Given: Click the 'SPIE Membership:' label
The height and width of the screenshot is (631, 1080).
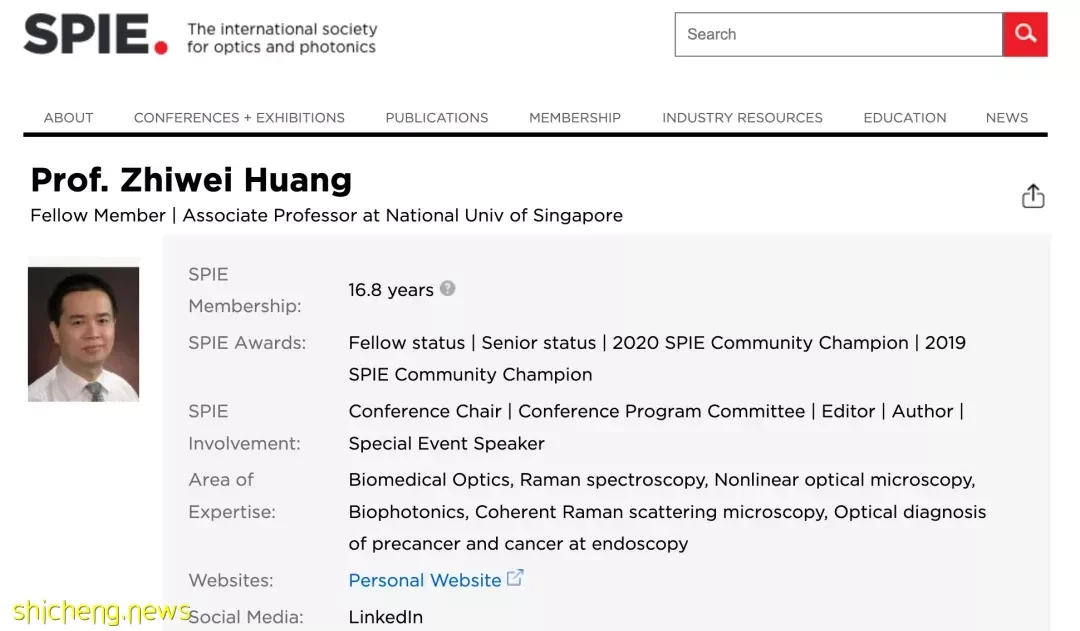Looking at the screenshot, I should point(245,290).
